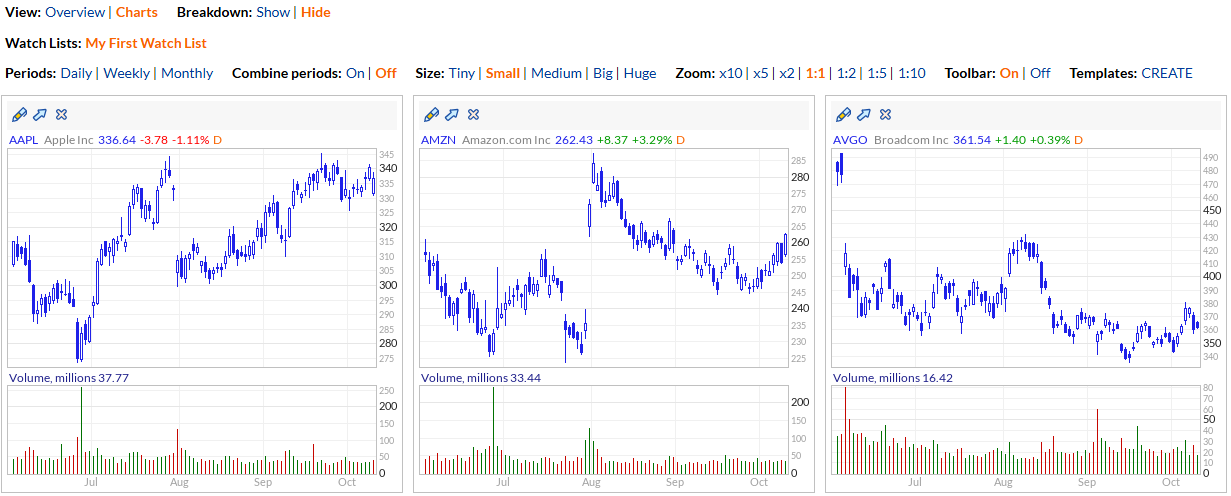Set zoom to 1:10

[x=912, y=73]
